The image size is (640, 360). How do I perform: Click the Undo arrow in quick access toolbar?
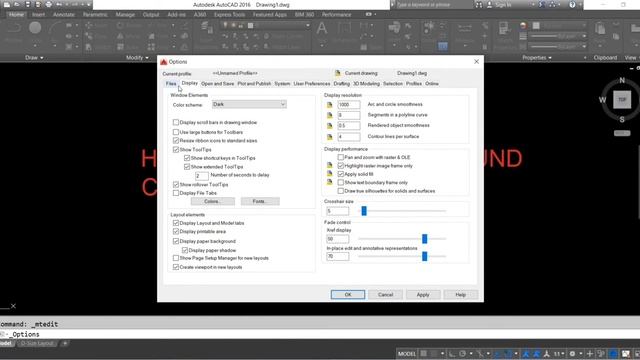pos(60,4)
